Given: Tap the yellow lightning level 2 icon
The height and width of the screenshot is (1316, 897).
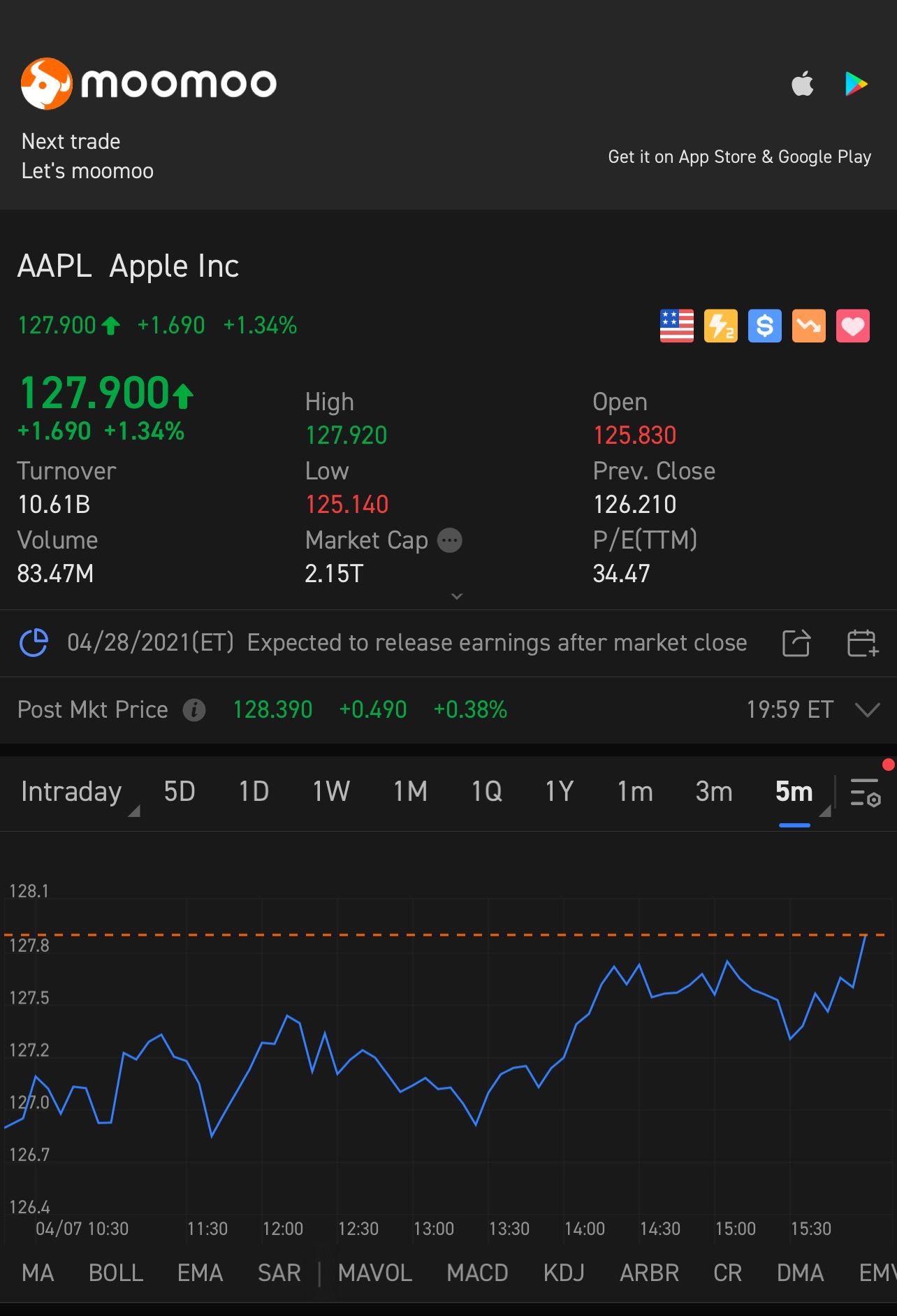Looking at the screenshot, I should point(721,326).
